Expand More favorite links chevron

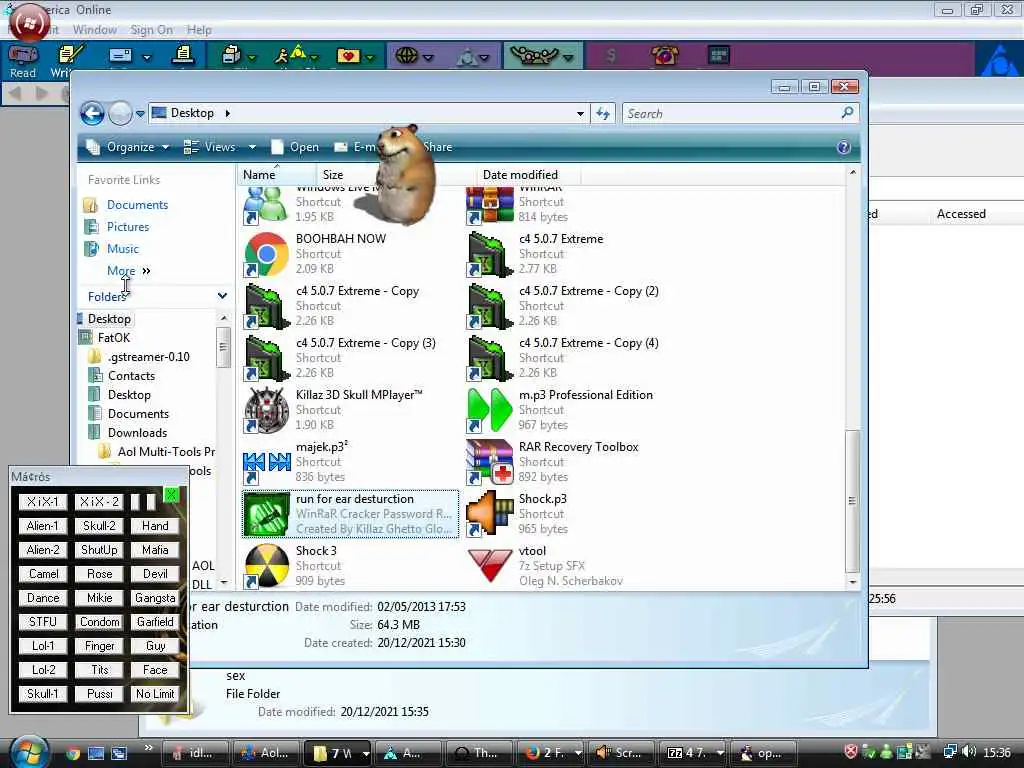[x=146, y=270]
